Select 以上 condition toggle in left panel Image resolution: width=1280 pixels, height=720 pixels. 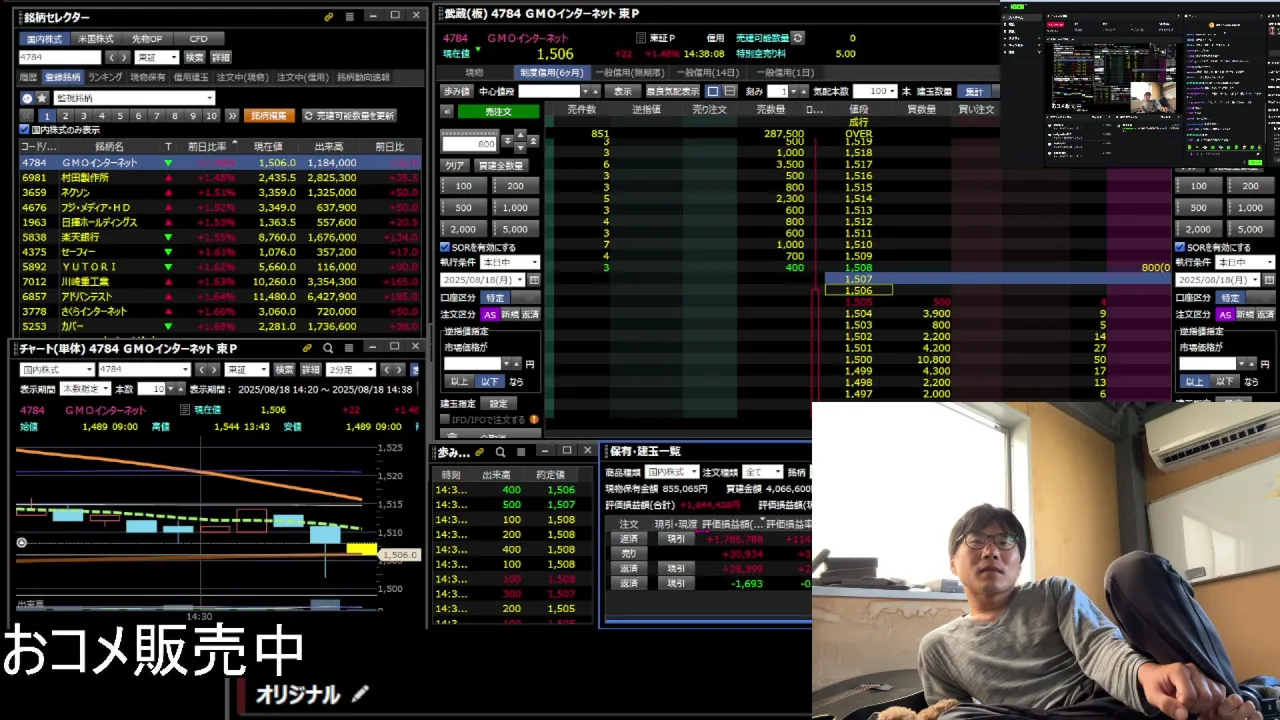click(x=459, y=381)
